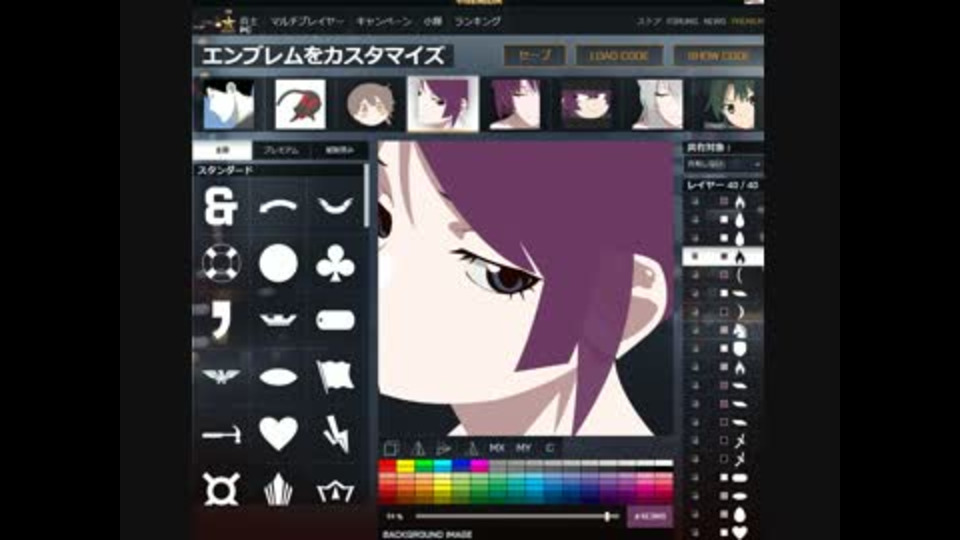Hide the rounded rectangle layer

695,478
